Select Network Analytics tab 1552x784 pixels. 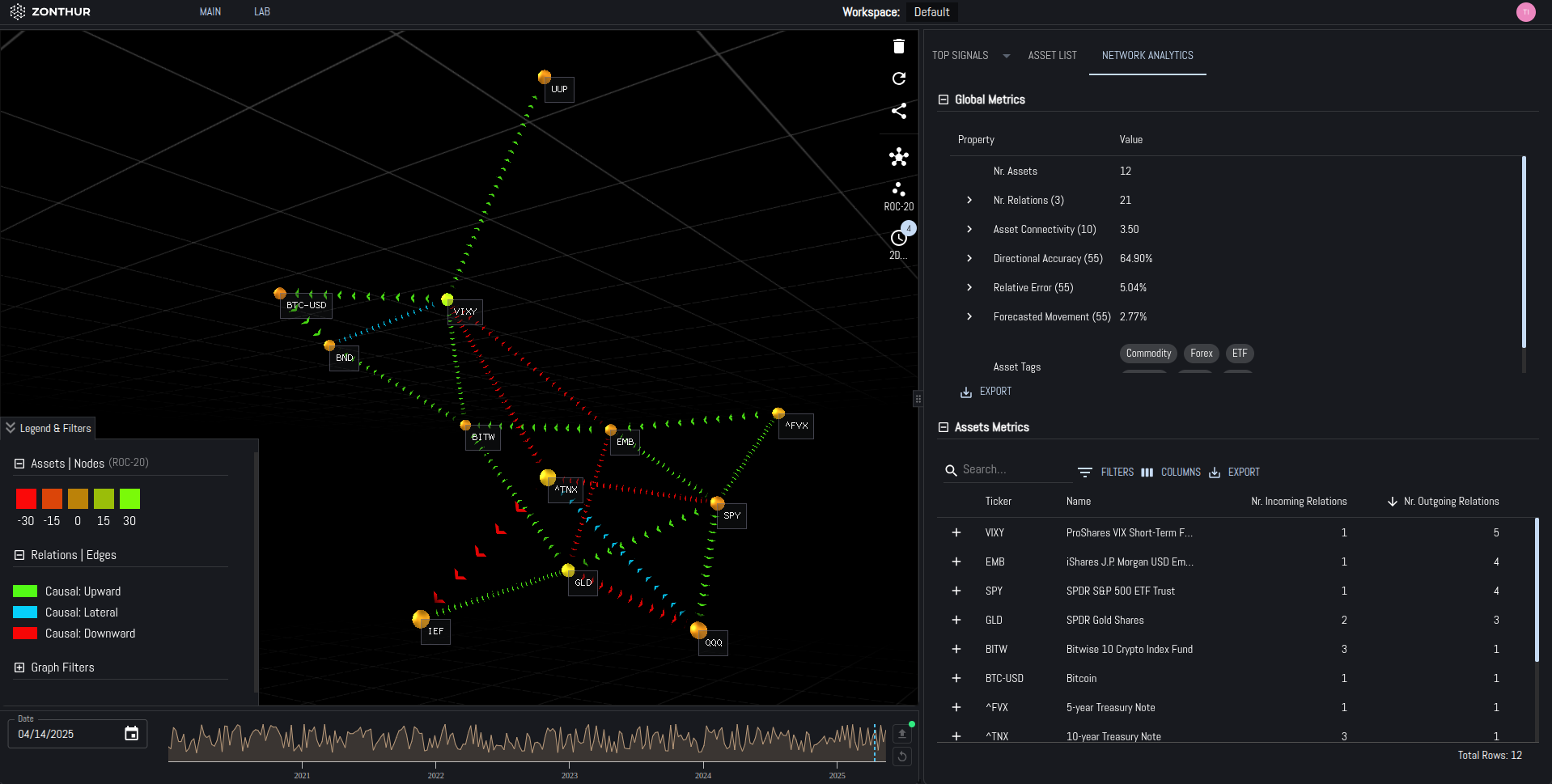[1147, 56]
